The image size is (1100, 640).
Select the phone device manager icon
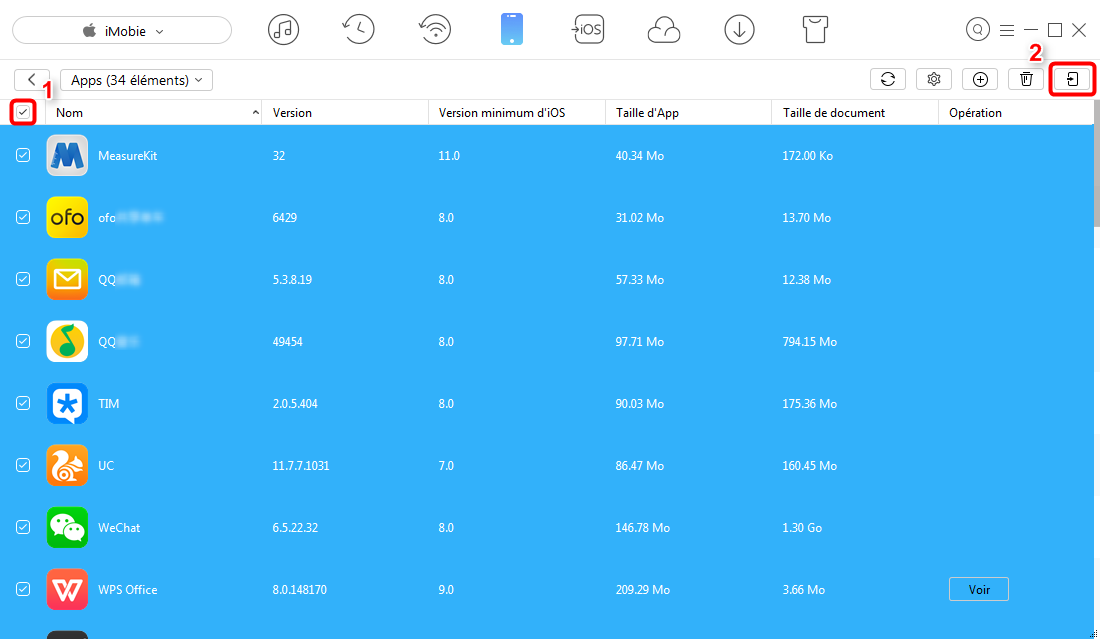pos(511,30)
